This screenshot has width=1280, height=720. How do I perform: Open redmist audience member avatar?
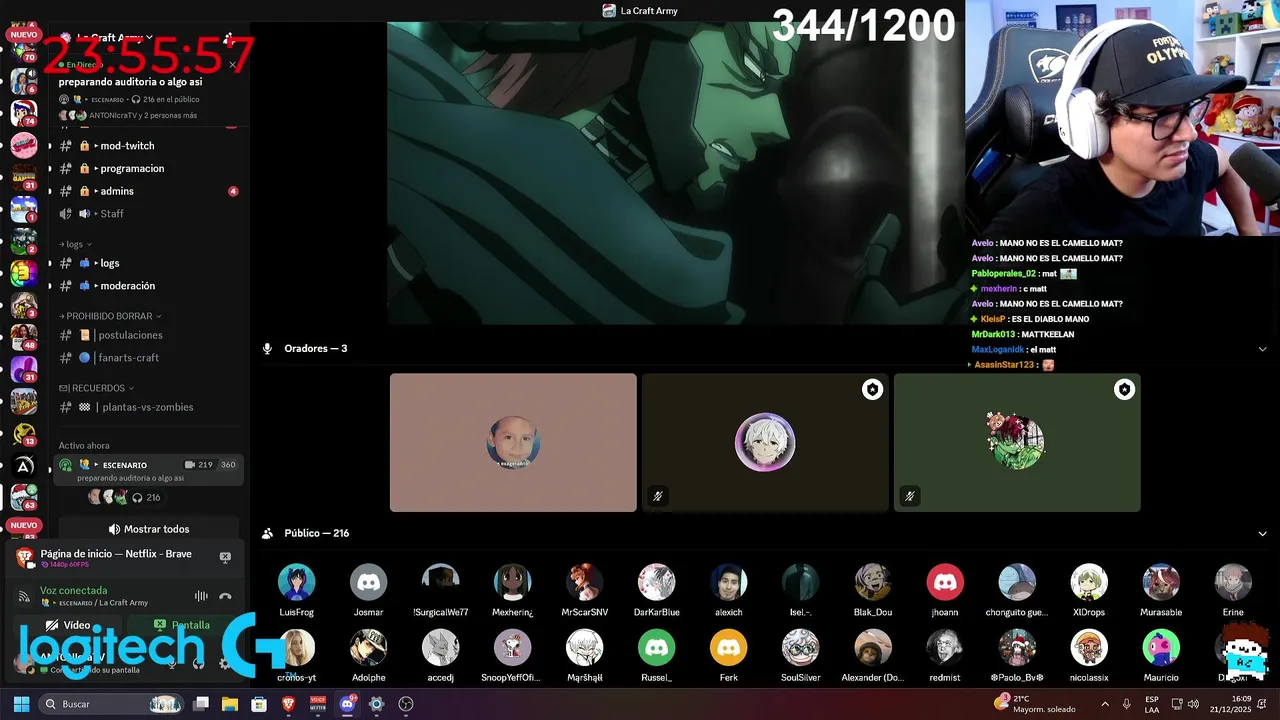pyautogui.click(x=944, y=648)
